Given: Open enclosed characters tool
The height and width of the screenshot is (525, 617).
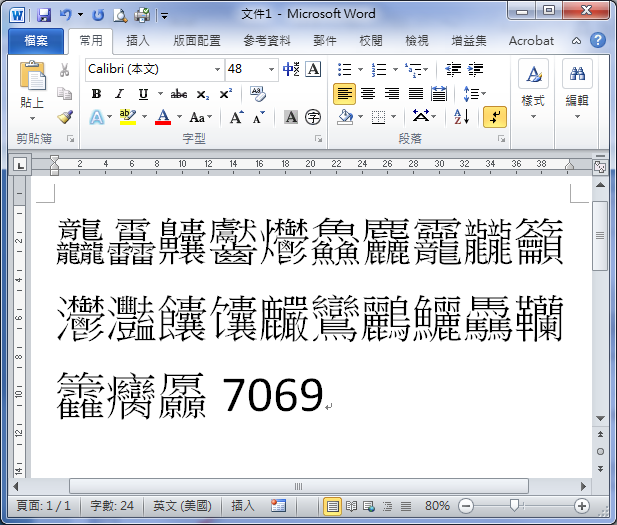Looking at the screenshot, I should point(313,117).
